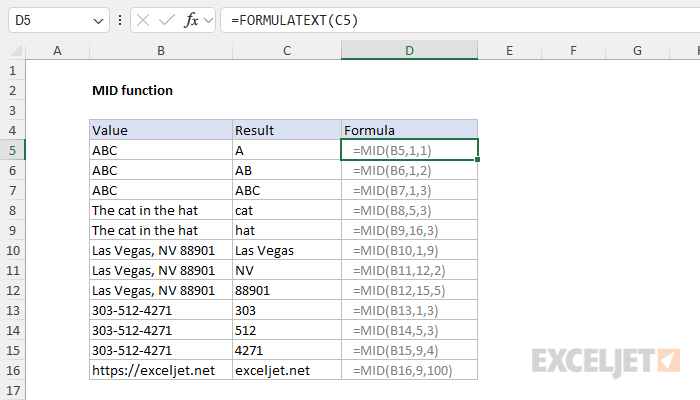Select cell showing =MID(B5,1,1)

tap(409, 150)
